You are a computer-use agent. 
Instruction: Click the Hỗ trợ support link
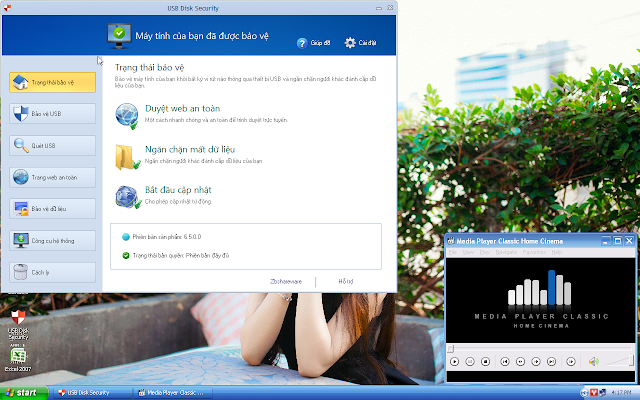point(346,281)
